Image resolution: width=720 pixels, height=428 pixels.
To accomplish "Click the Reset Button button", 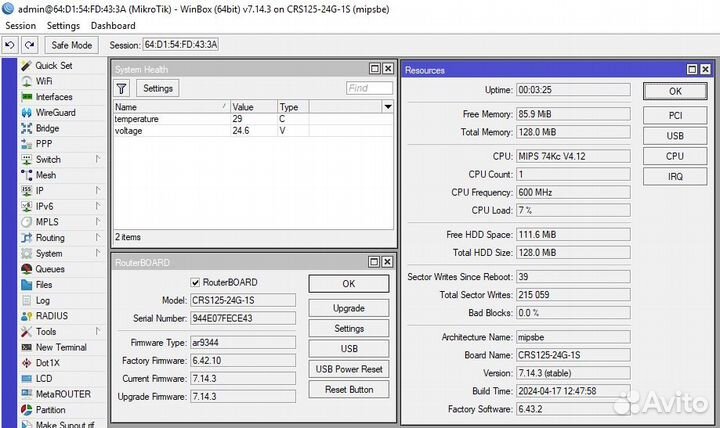I will [x=349, y=389].
